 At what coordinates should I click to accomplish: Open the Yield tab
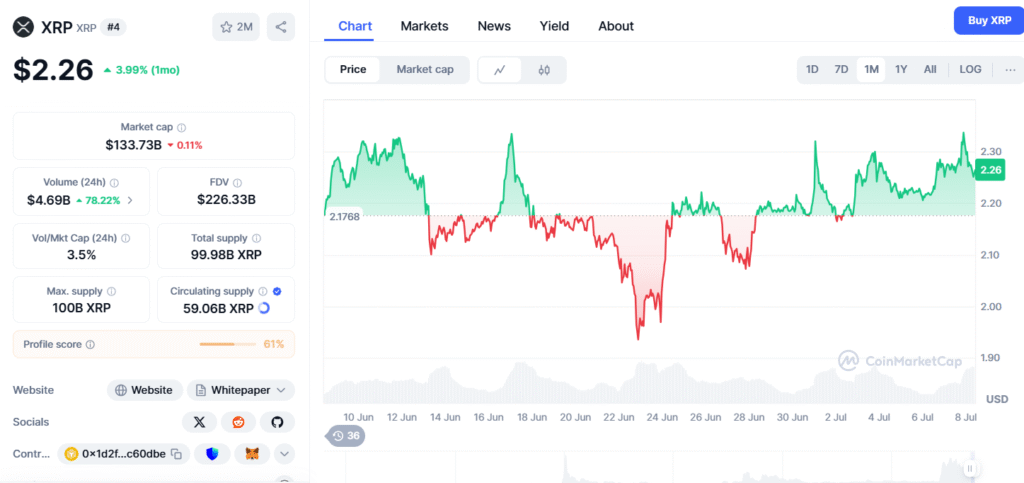(554, 26)
